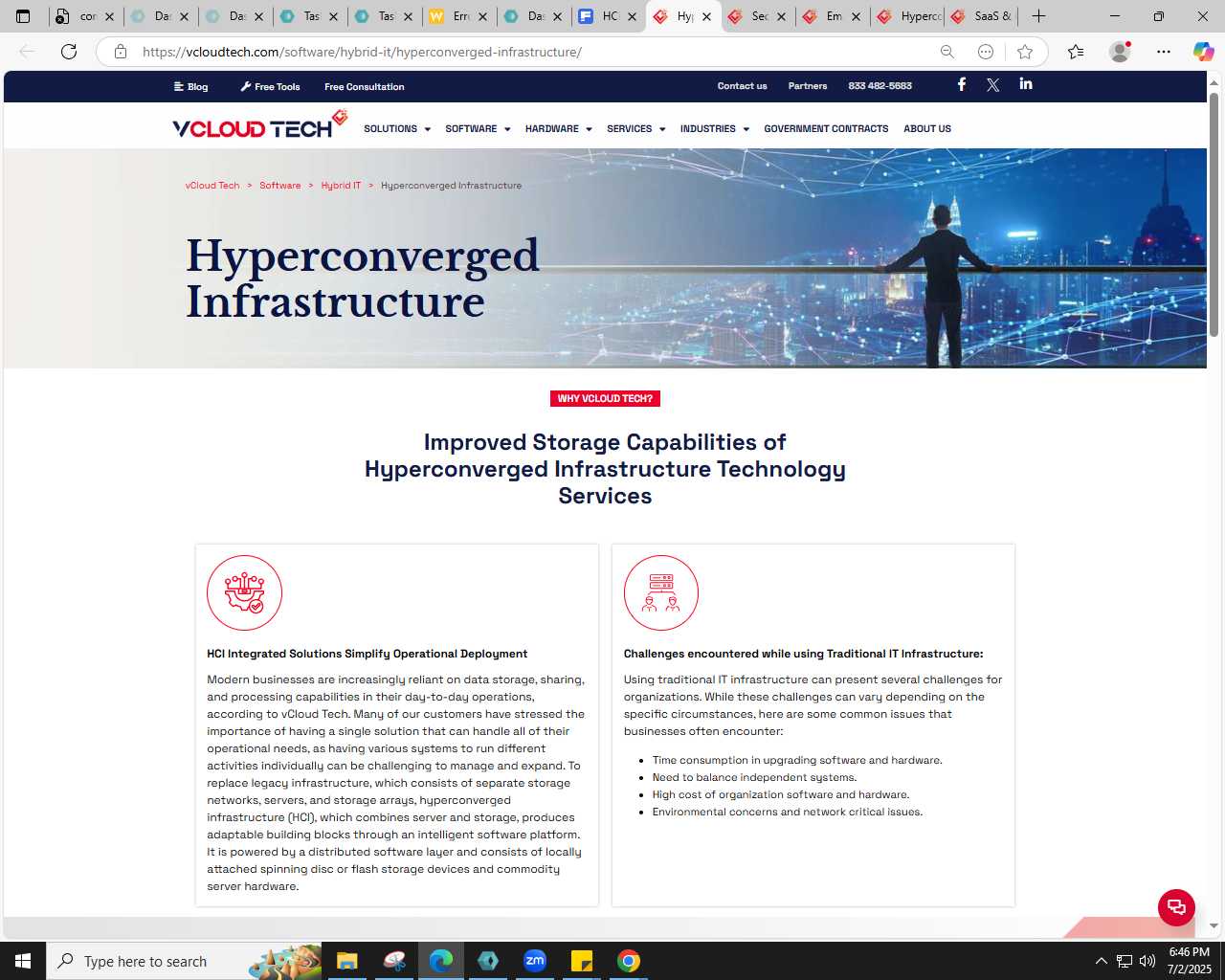Open File Explorer from taskbar
The height and width of the screenshot is (980, 1225).
pos(346,961)
